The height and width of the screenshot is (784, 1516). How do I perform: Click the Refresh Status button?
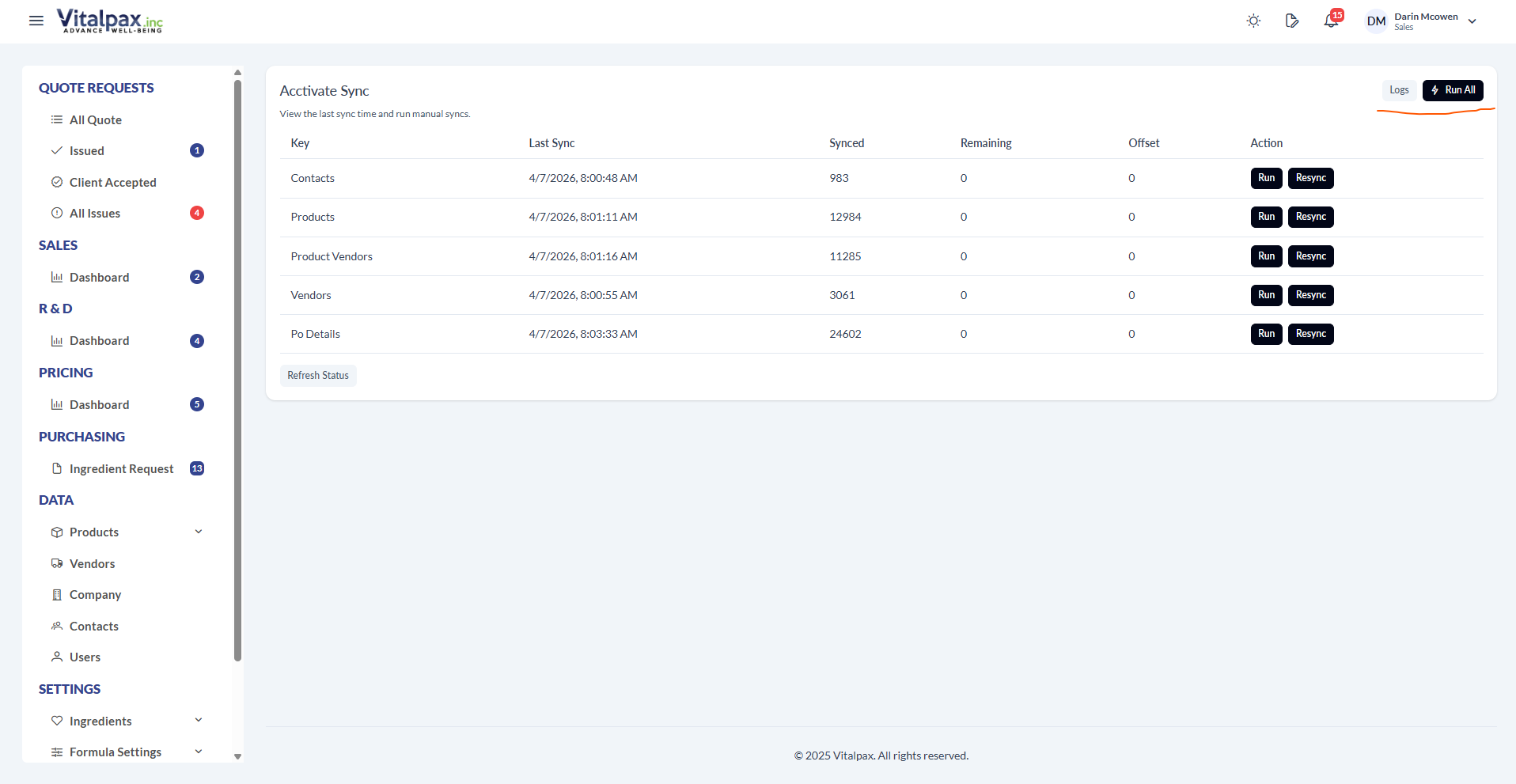[x=318, y=375]
